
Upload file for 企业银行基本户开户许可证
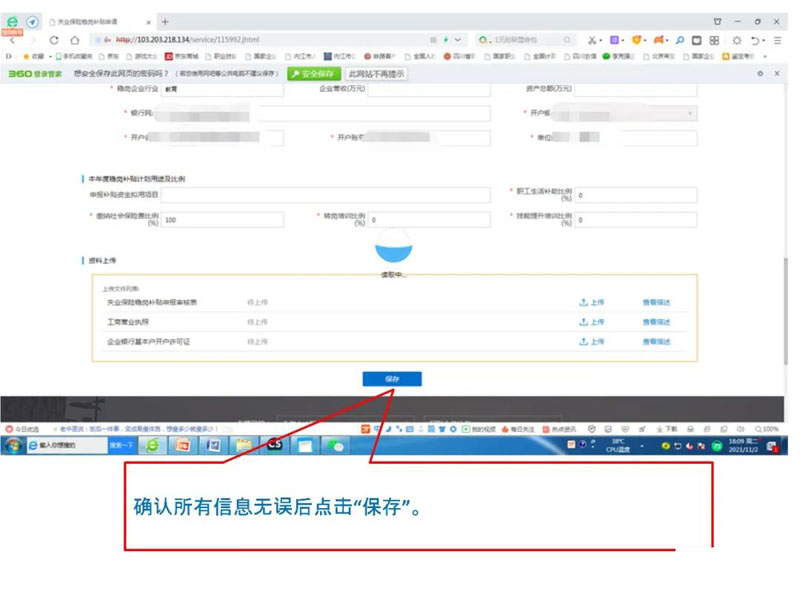coord(591,342)
